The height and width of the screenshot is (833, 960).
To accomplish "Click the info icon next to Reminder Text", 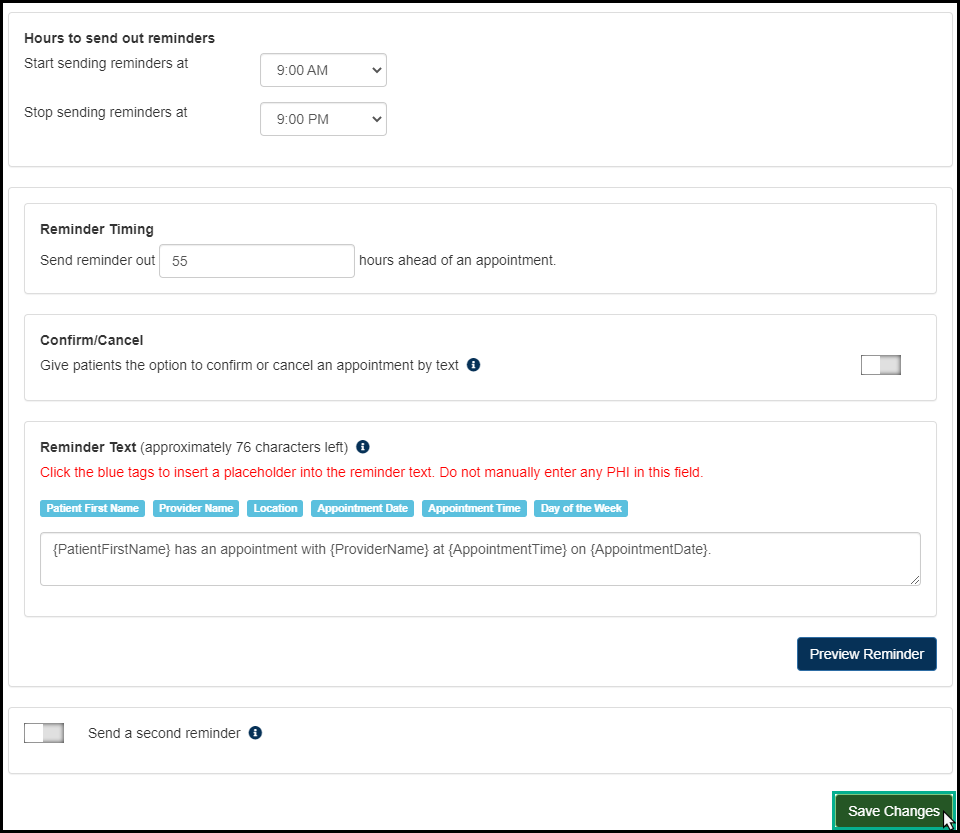I will click(x=363, y=447).
